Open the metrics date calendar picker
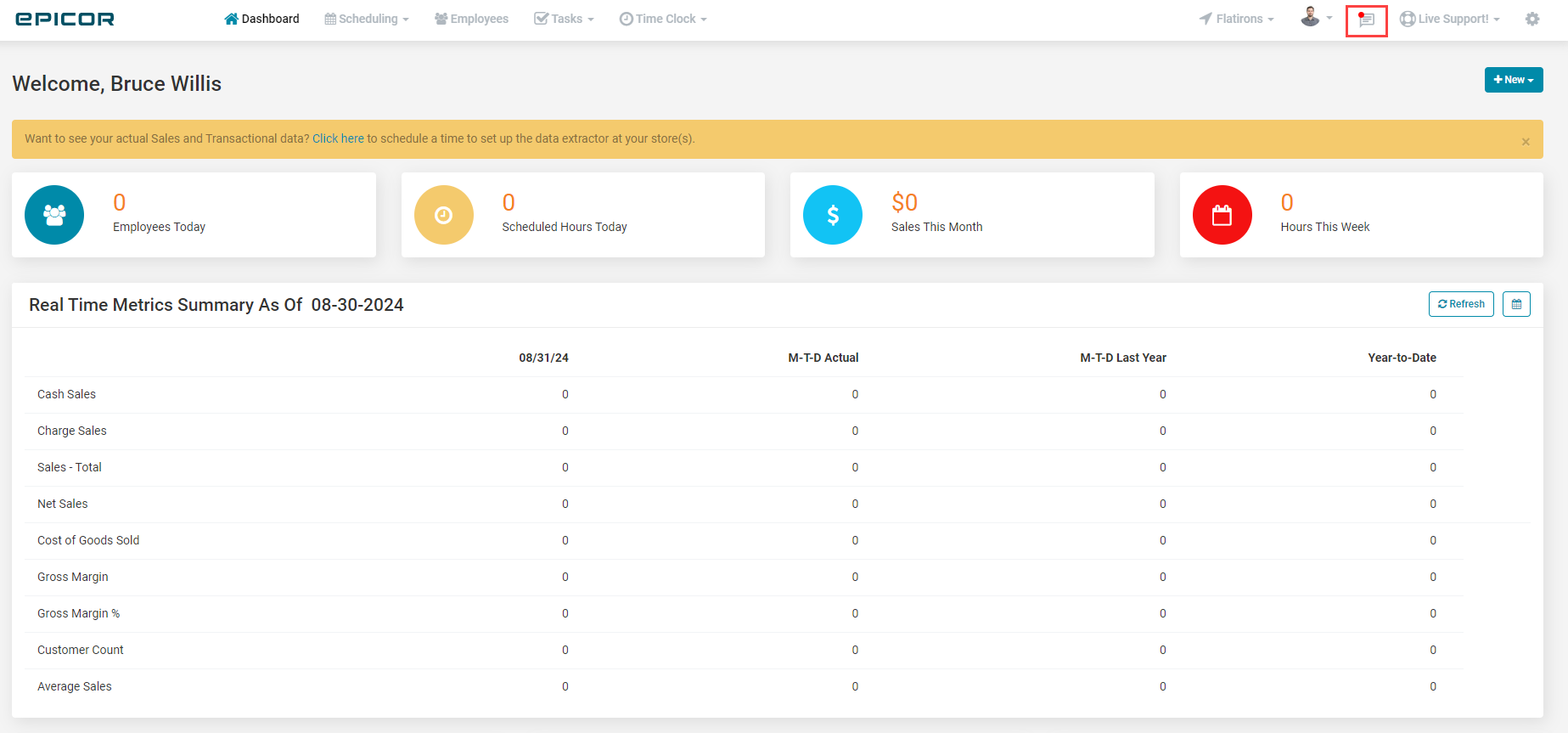Screen dimensions: 1568x733 (1516, 304)
